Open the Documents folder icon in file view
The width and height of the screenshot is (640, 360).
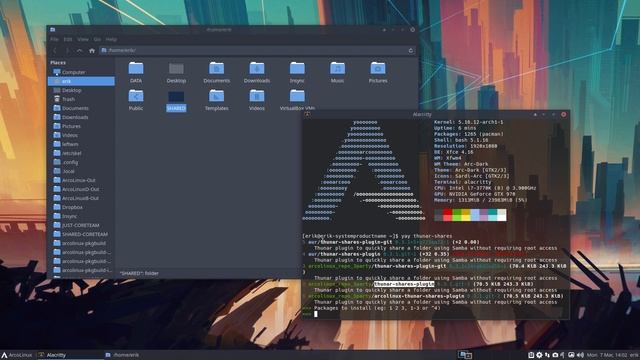(x=216, y=72)
